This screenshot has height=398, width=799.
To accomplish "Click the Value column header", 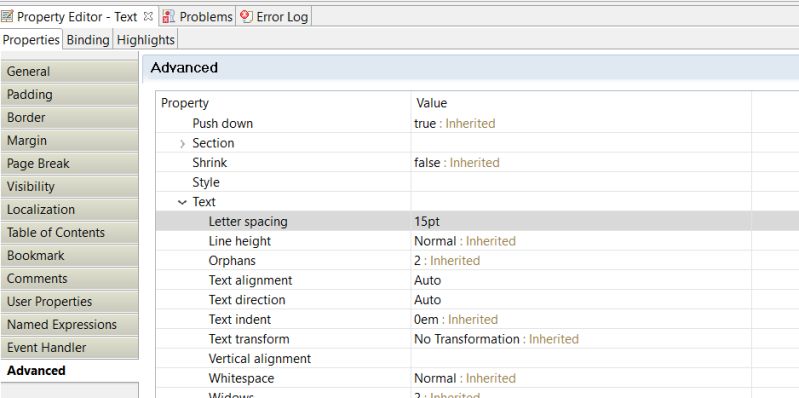I will [581, 103].
